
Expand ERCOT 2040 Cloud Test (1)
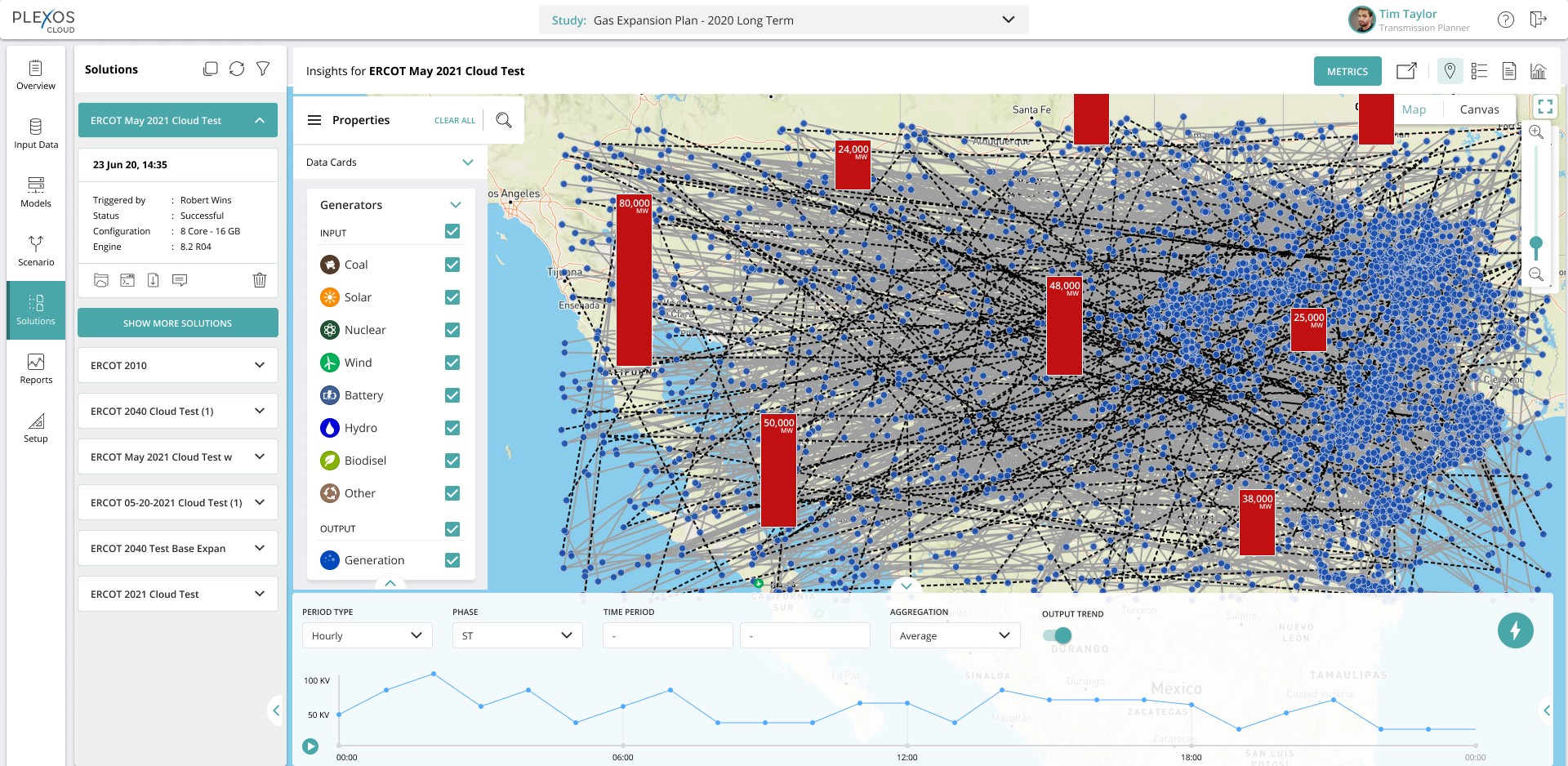click(x=178, y=411)
